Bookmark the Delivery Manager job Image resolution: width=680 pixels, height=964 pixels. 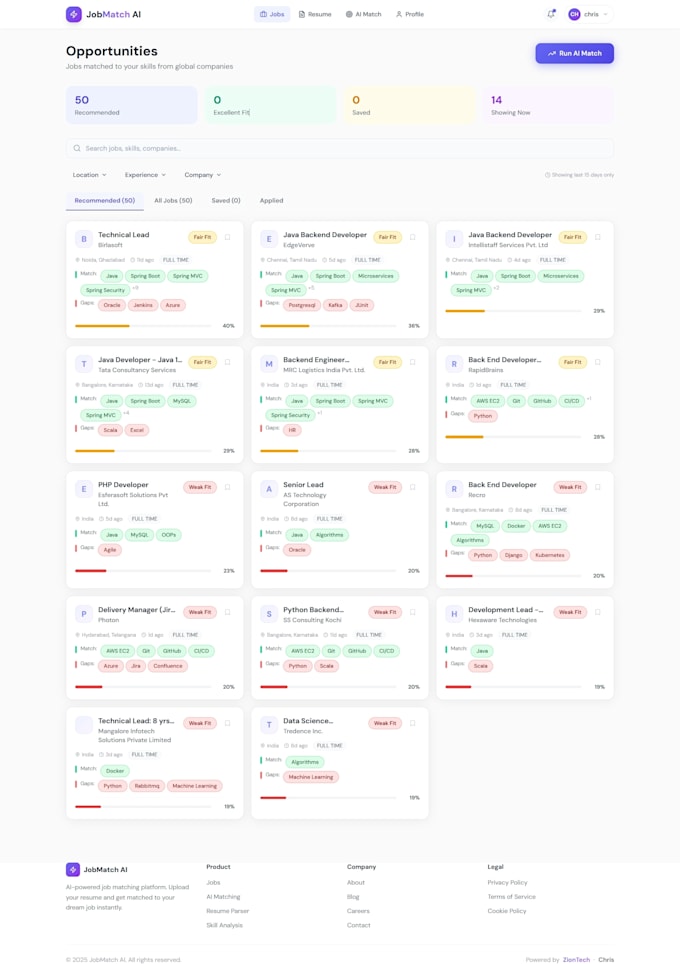[227, 612]
